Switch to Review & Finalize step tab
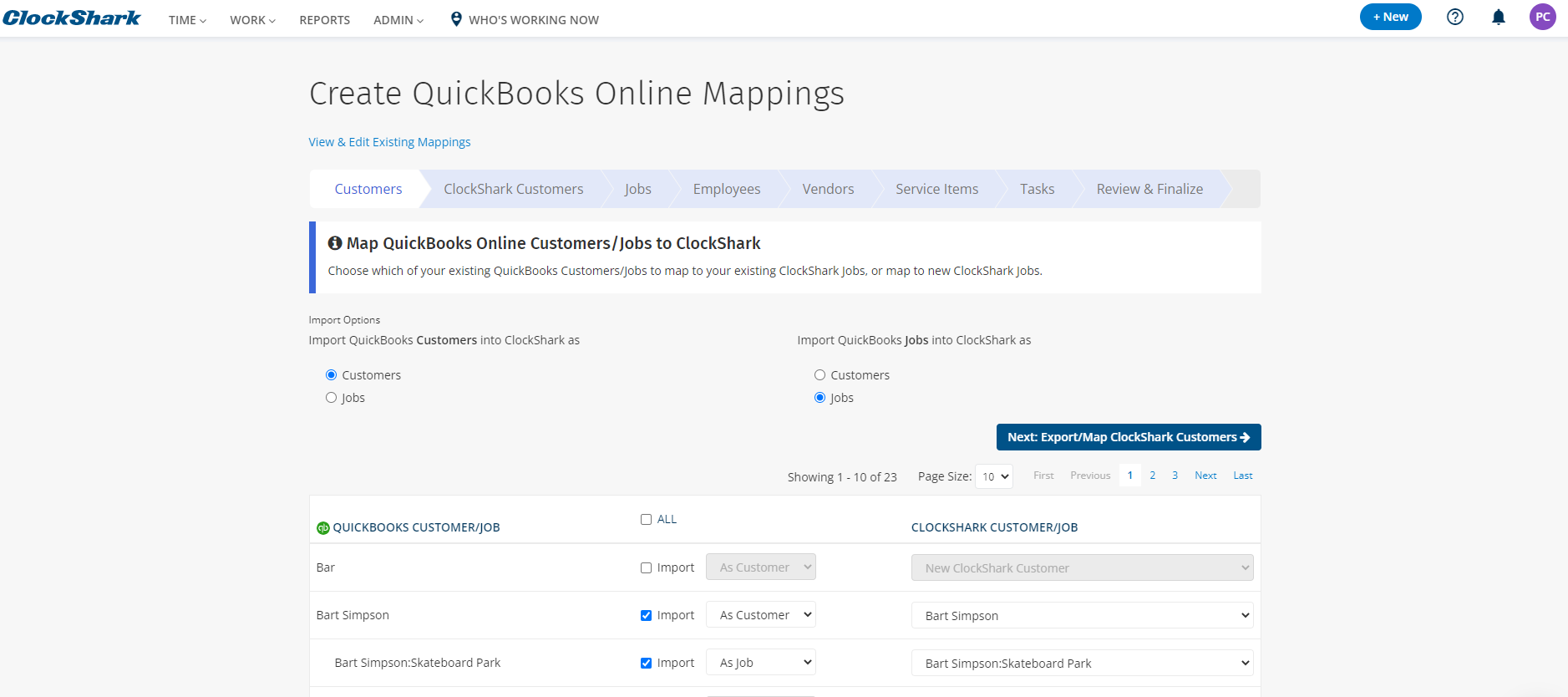1568x697 pixels. (1150, 189)
